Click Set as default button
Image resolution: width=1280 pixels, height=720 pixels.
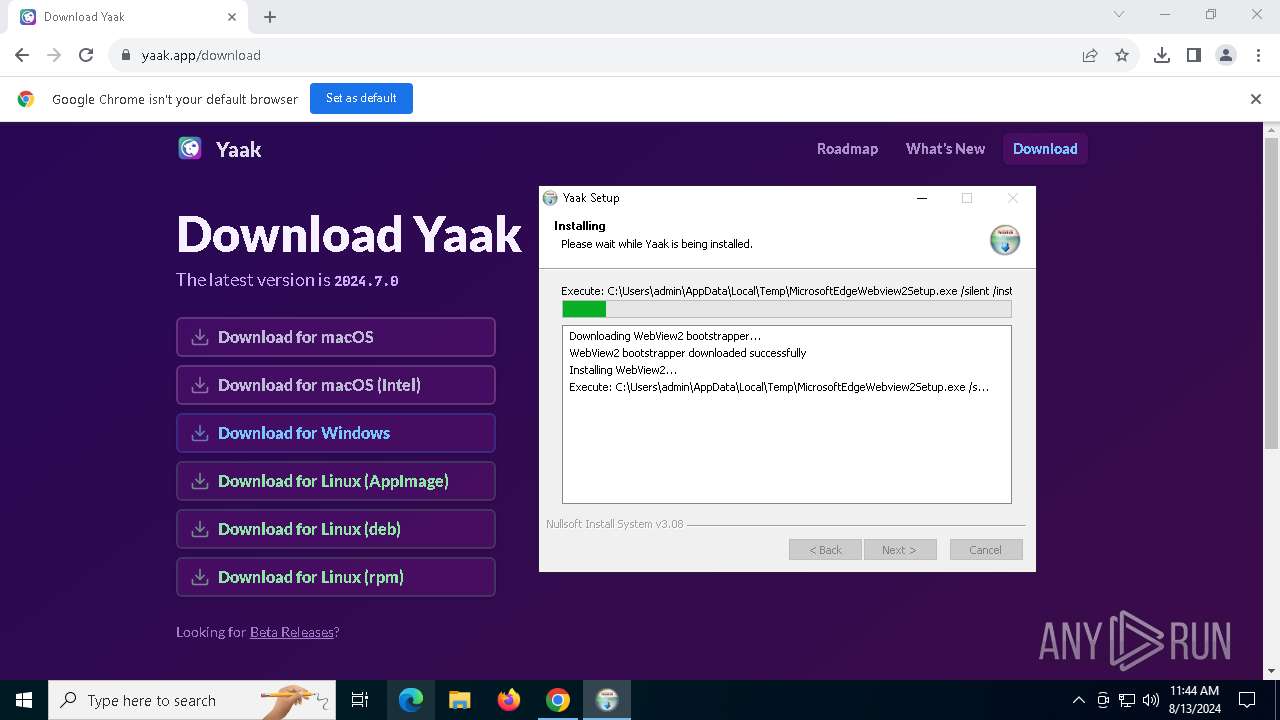click(361, 99)
